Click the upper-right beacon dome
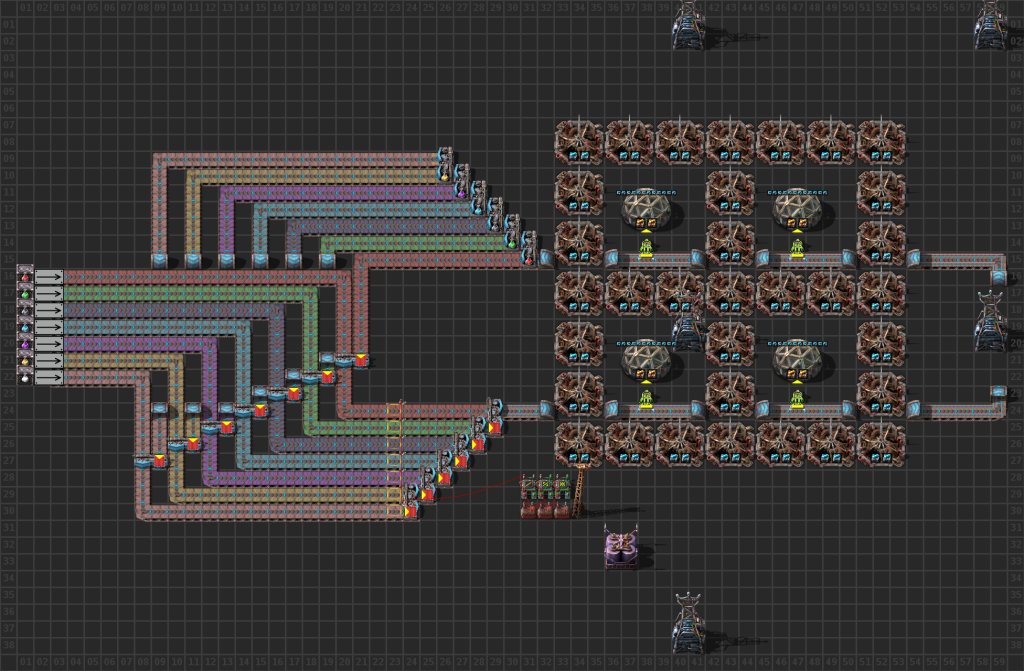The height and width of the screenshot is (671, 1024). (797, 210)
